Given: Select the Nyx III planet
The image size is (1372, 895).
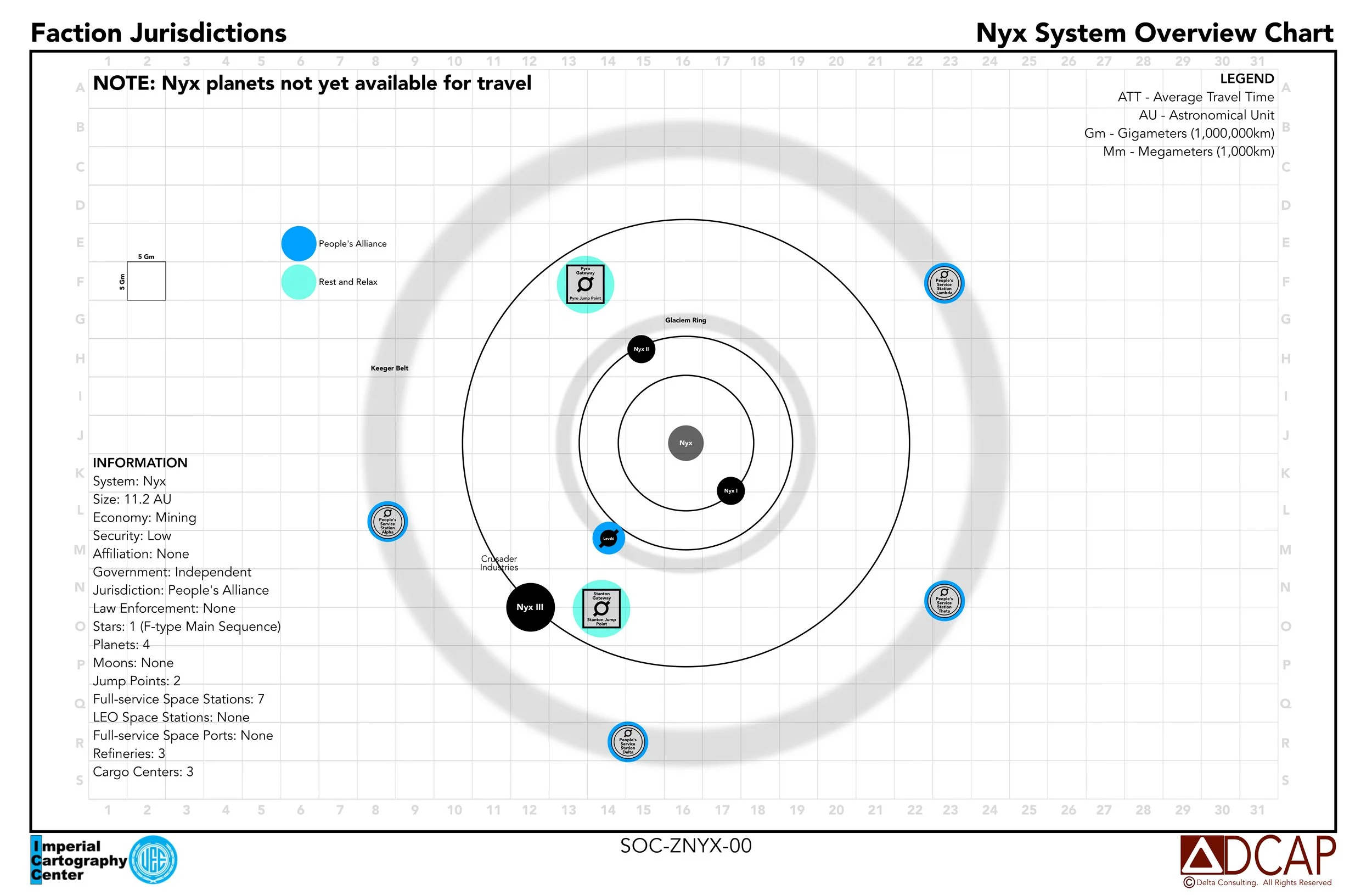Looking at the screenshot, I should [x=530, y=607].
